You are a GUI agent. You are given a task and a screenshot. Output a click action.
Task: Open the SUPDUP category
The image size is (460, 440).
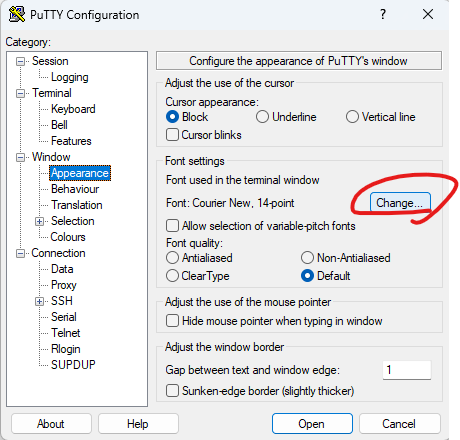[x=73, y=365]
